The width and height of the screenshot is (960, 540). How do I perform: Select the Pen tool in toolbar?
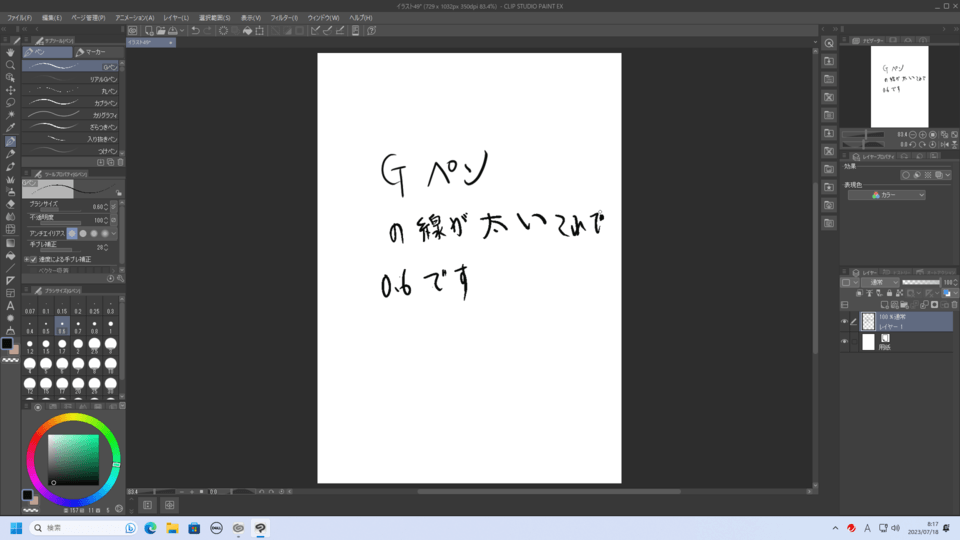10,141
